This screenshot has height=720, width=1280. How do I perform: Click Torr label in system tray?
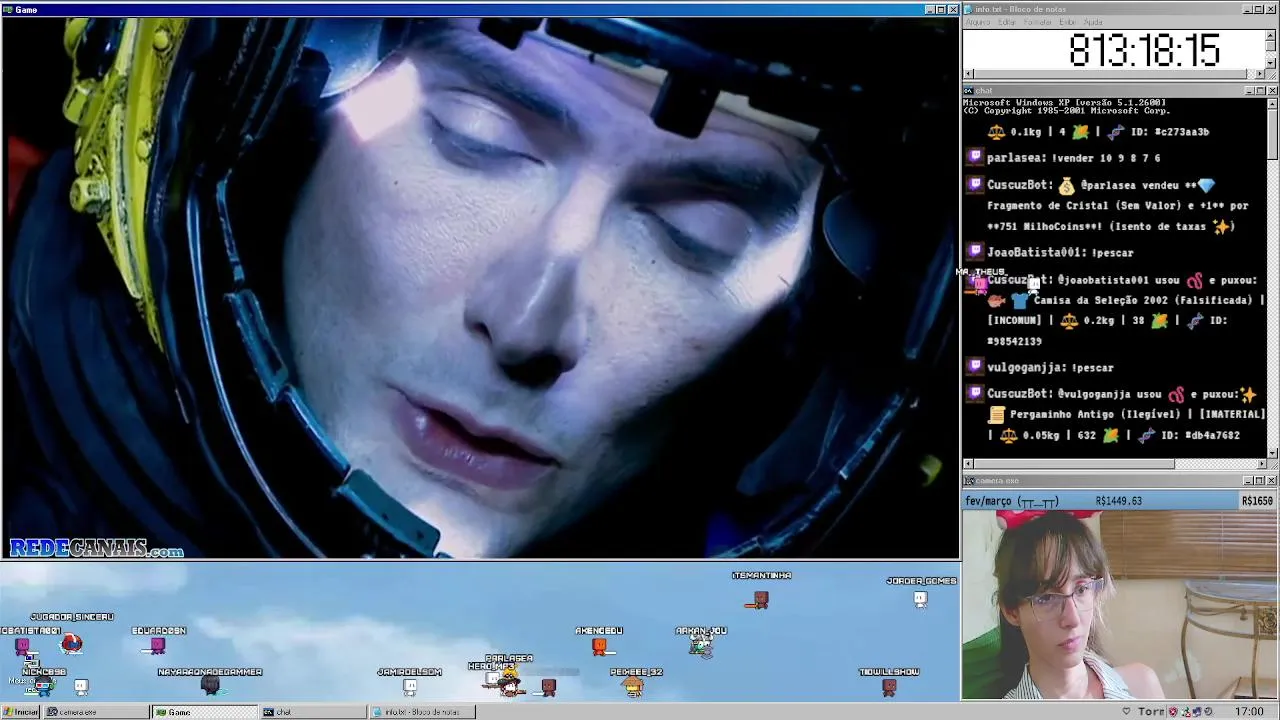click(1151, 712)
